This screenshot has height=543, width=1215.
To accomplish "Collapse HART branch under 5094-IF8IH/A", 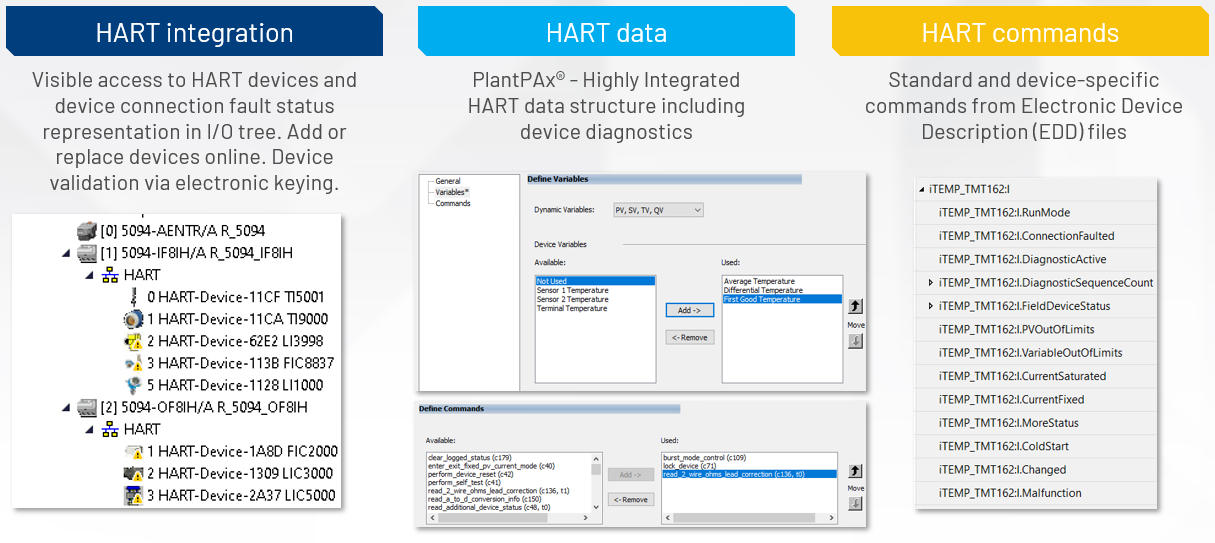I will (x=89, y=275).
